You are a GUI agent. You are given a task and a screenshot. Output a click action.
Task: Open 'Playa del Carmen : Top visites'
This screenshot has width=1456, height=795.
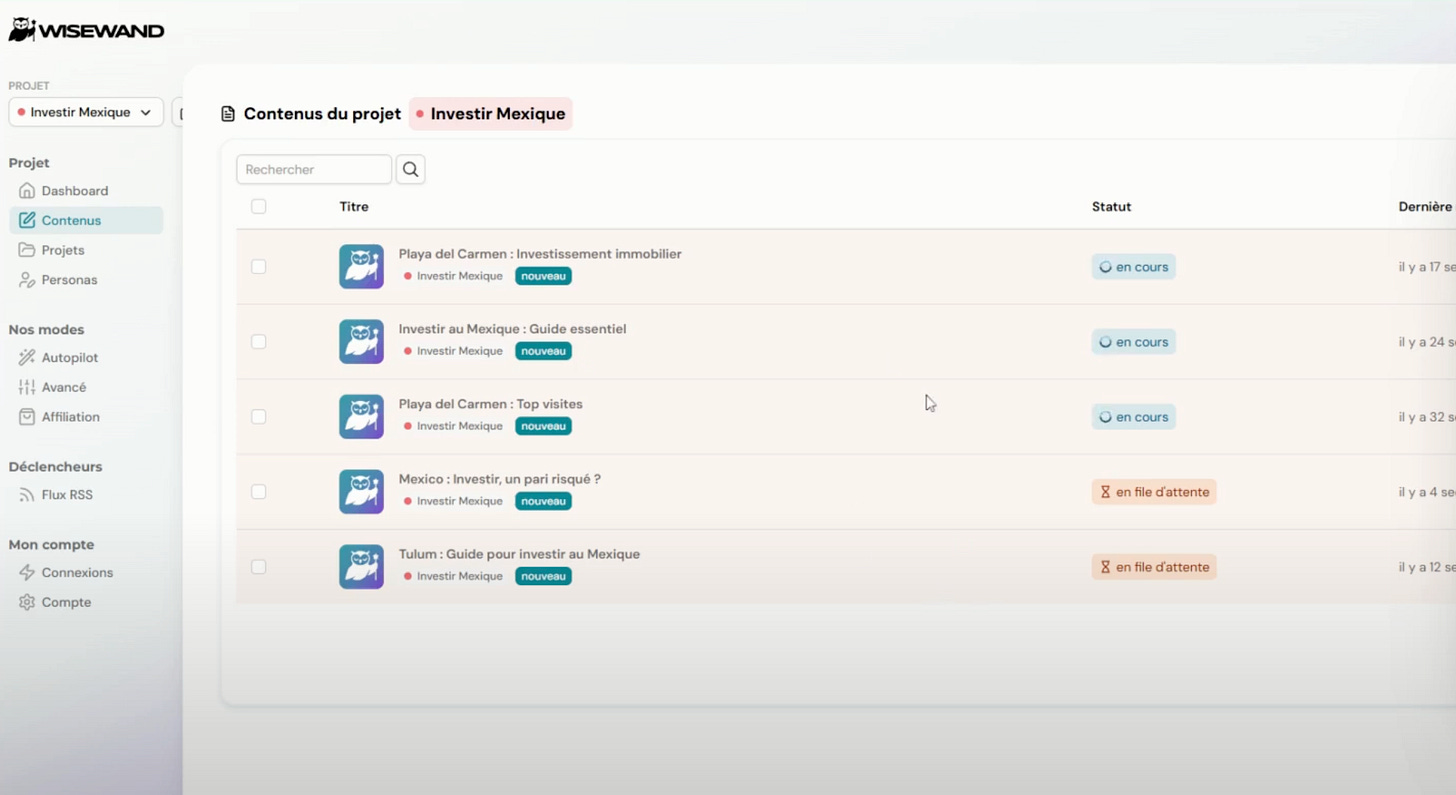[x=490, y=404]
